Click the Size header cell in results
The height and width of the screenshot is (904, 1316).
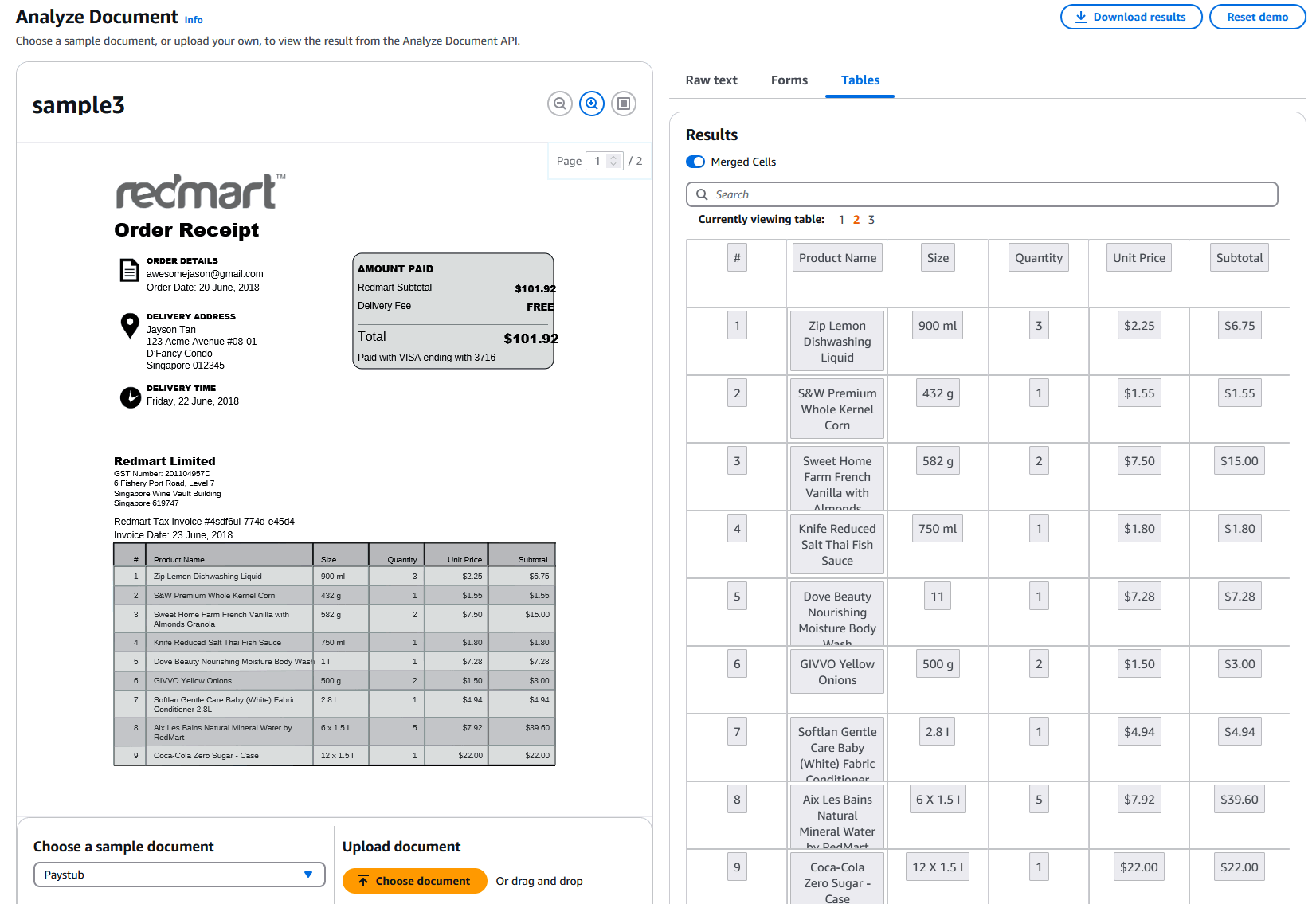[x=938, y=258]
